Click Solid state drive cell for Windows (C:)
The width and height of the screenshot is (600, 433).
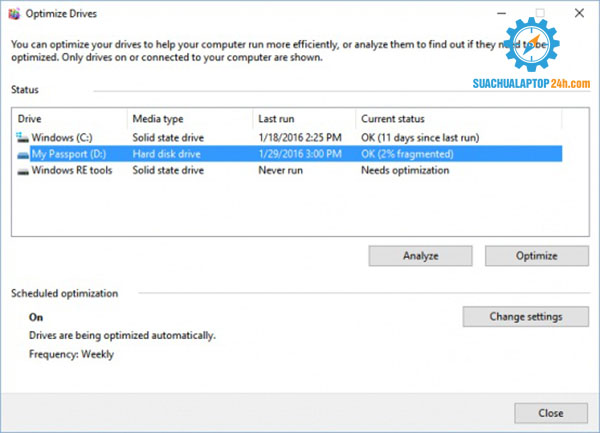[x=168, y=138]
